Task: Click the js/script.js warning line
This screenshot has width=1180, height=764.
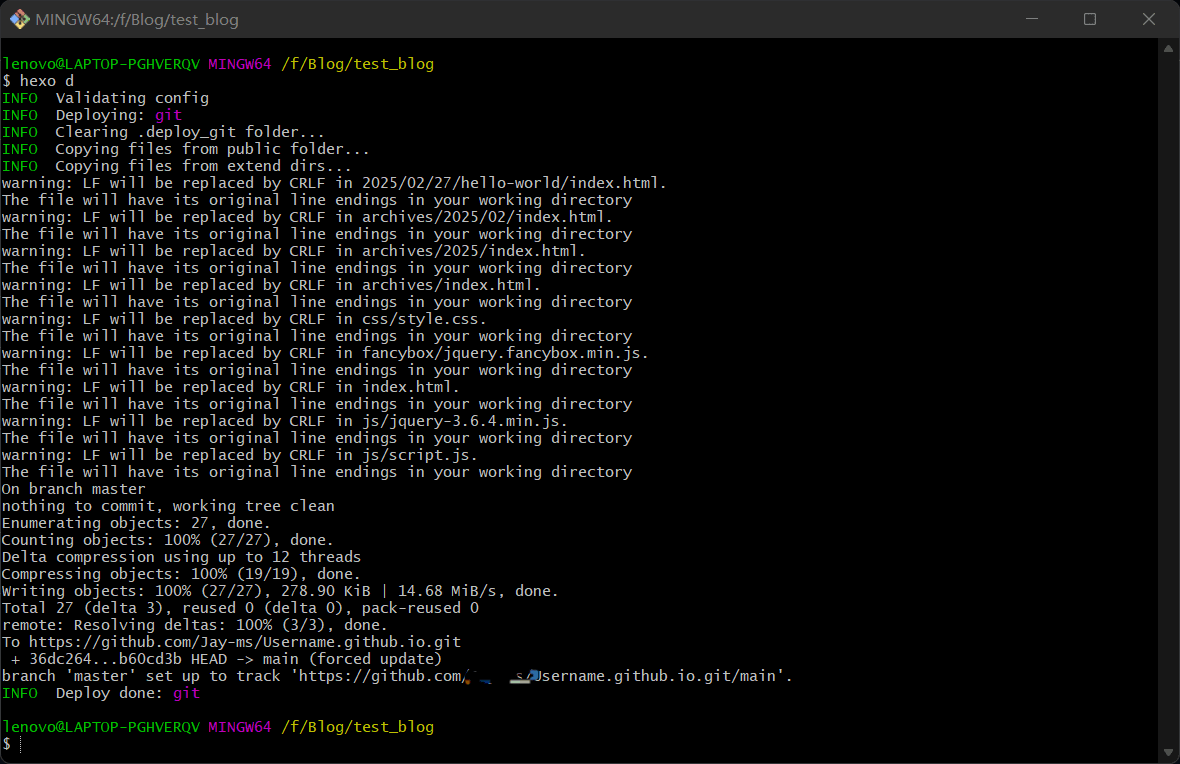Action: pyautogui.click(x=240, y=455)
